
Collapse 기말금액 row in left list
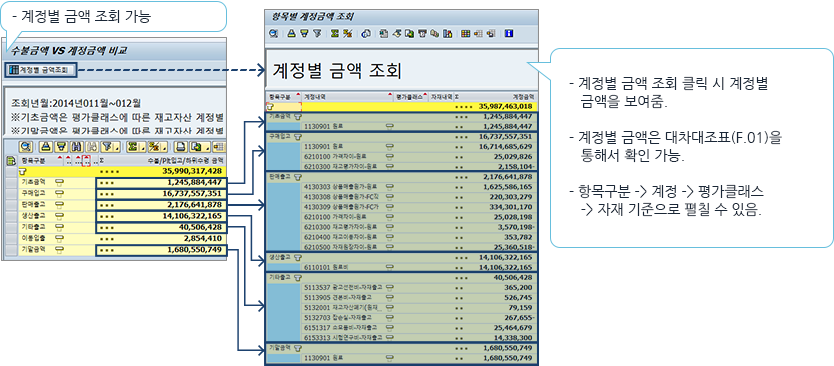click(60, 249)
